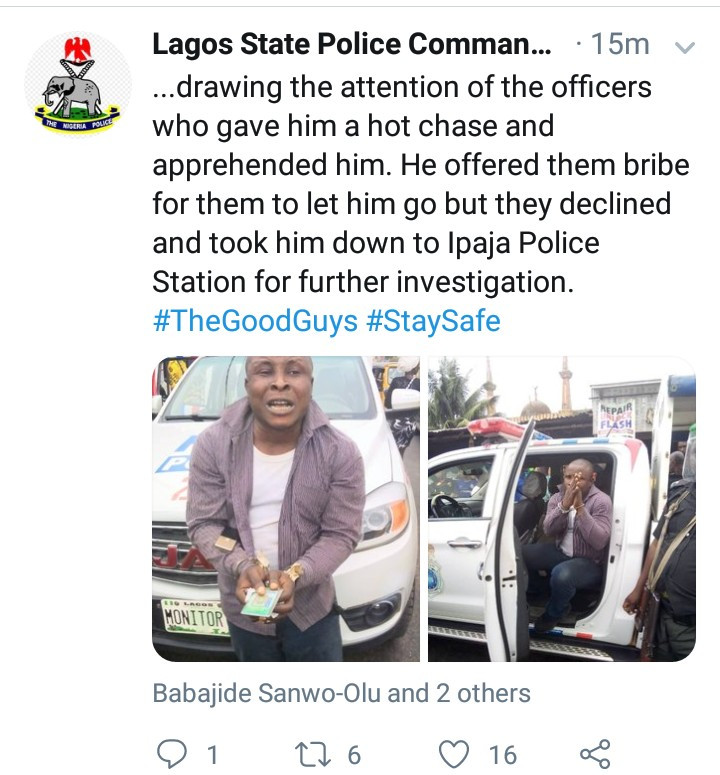The image size is (720, 775).
Task: Retweet this post using retweet icon
Action: point(301,752)
